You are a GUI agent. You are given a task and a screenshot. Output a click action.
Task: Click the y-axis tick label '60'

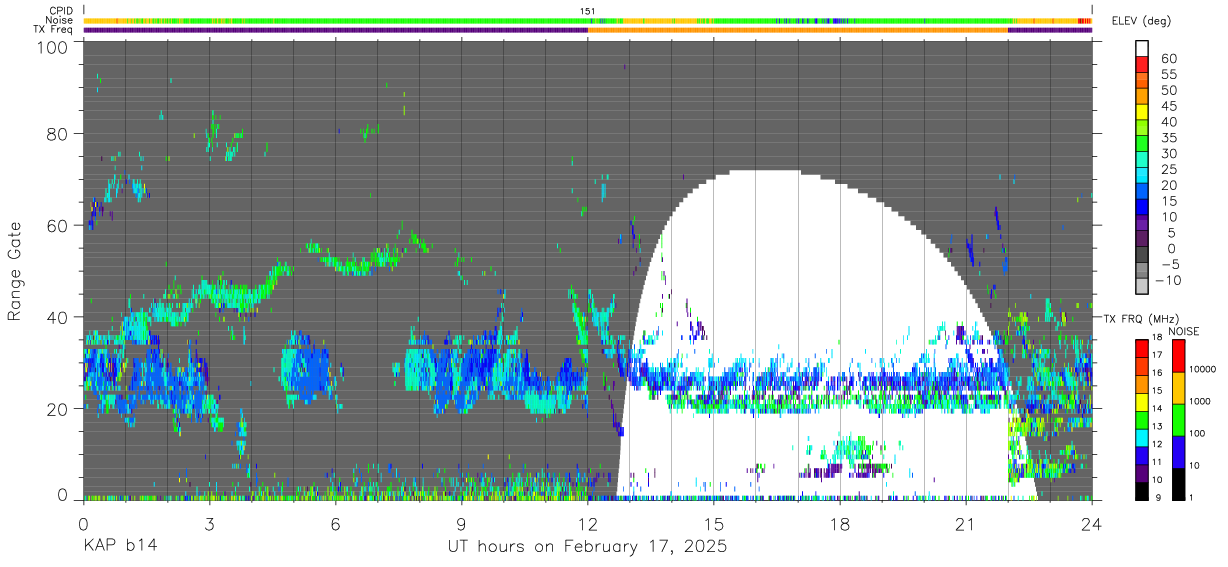(x=59, y=225)
